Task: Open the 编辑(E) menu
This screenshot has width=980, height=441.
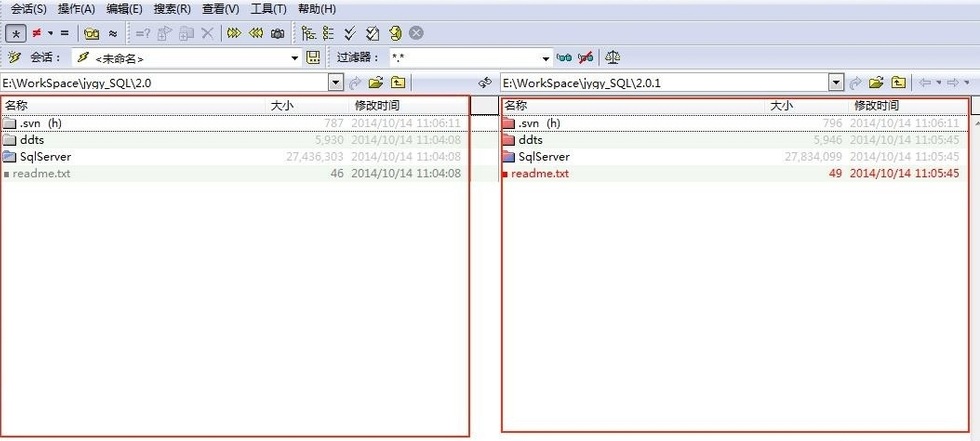Action: point(125,9)
